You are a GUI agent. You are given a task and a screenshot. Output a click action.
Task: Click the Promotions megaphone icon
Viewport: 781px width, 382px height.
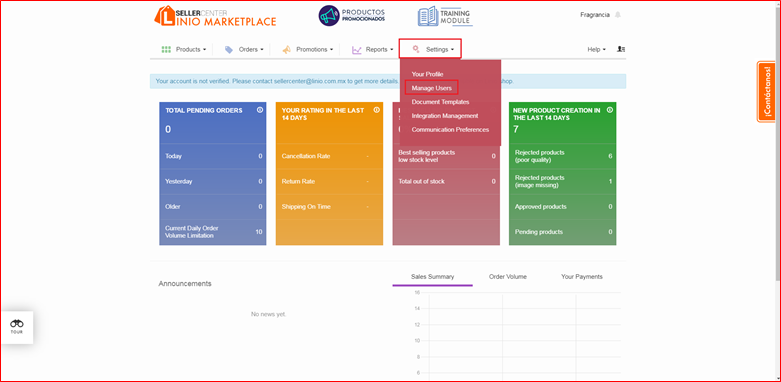[286, 49]
